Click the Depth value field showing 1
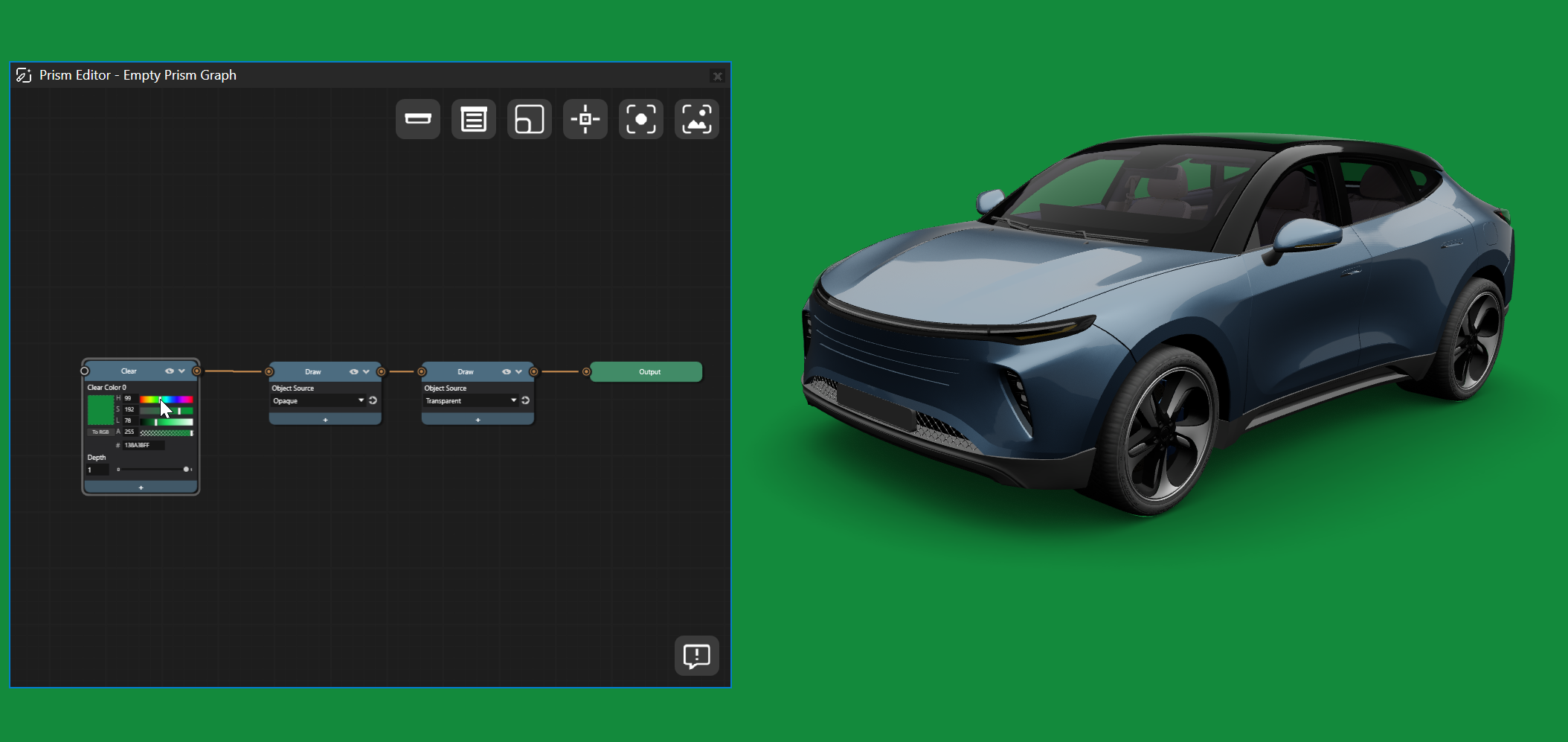 click(x=97, y=470)
